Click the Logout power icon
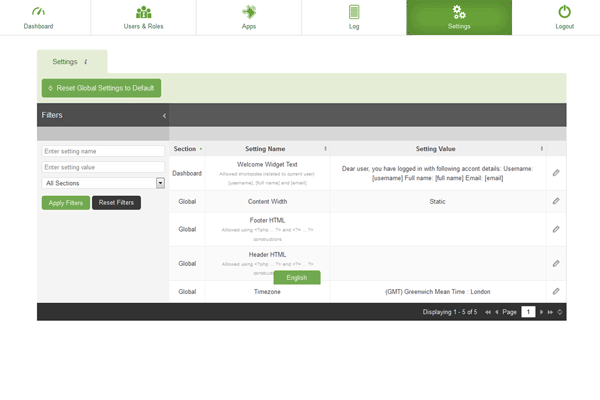Viewport: 600px width, 400px height. 564,13
